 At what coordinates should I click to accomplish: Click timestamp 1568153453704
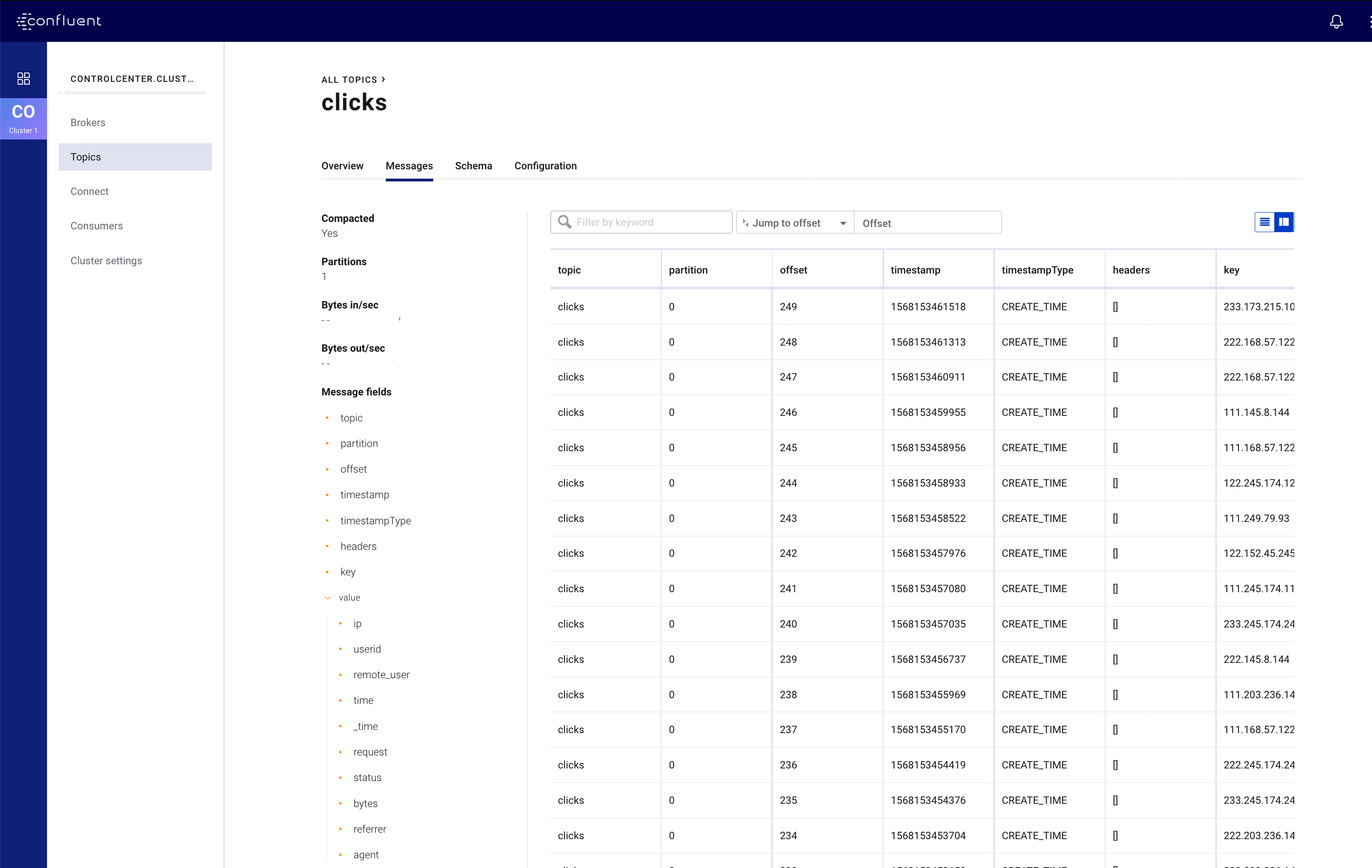pos(928,835)
